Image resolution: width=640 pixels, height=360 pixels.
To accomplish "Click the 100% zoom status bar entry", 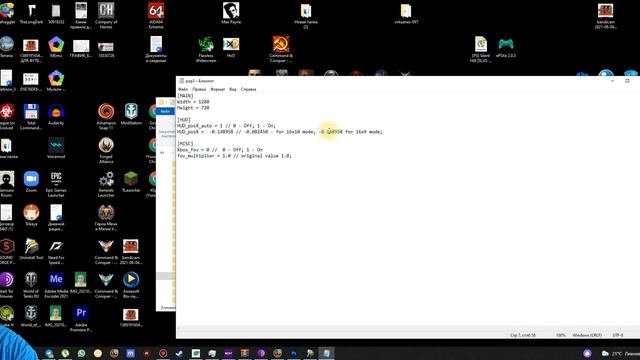I will pyautogui.click(x=561, y=335).
